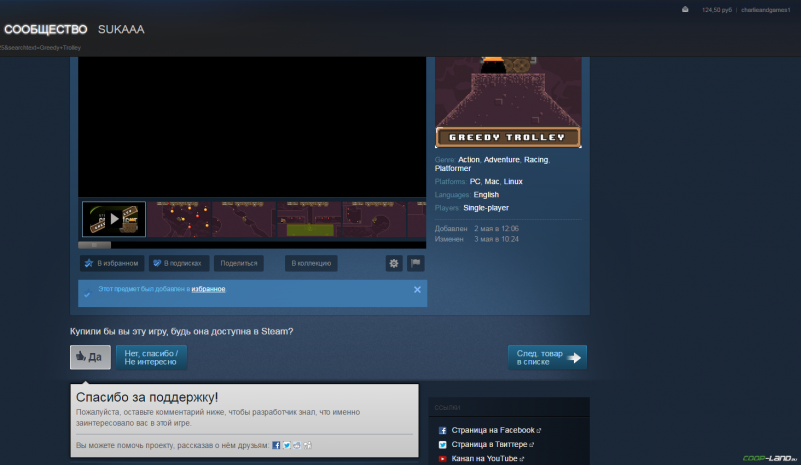This screenshot has height=465, width=801.
Task: Share the project via the Reddit icon
Action: pyautogui.click(x=297, y=446)
